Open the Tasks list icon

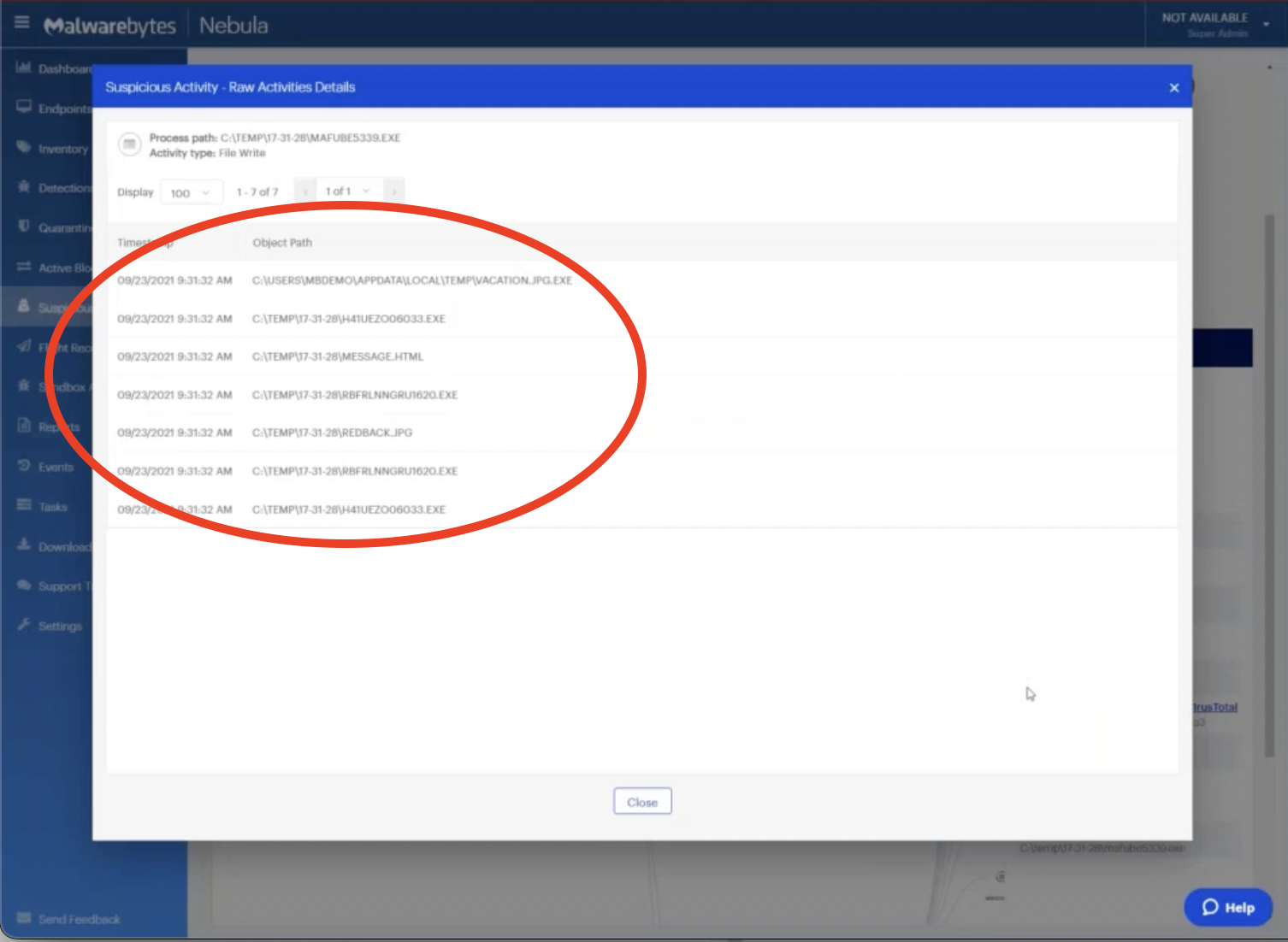coord(23,505)
